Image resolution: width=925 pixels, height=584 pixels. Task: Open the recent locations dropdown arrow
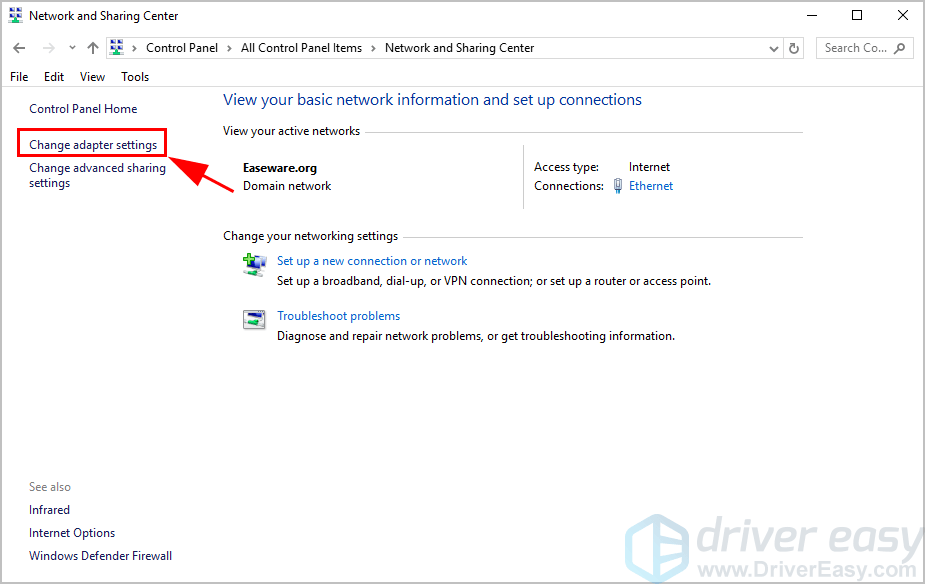click(72, 48)
